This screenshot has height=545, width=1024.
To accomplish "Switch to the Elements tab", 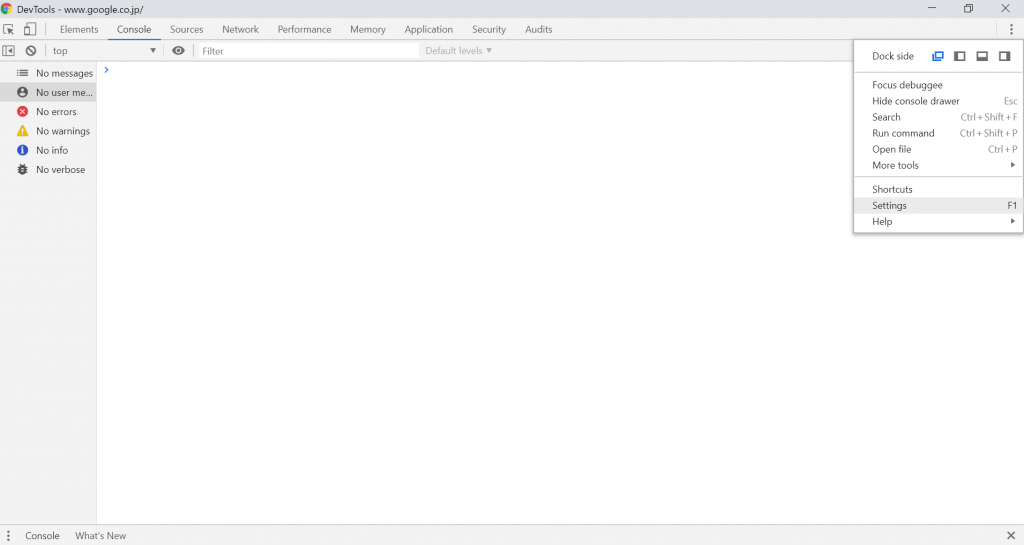I will tap(79, 29).
